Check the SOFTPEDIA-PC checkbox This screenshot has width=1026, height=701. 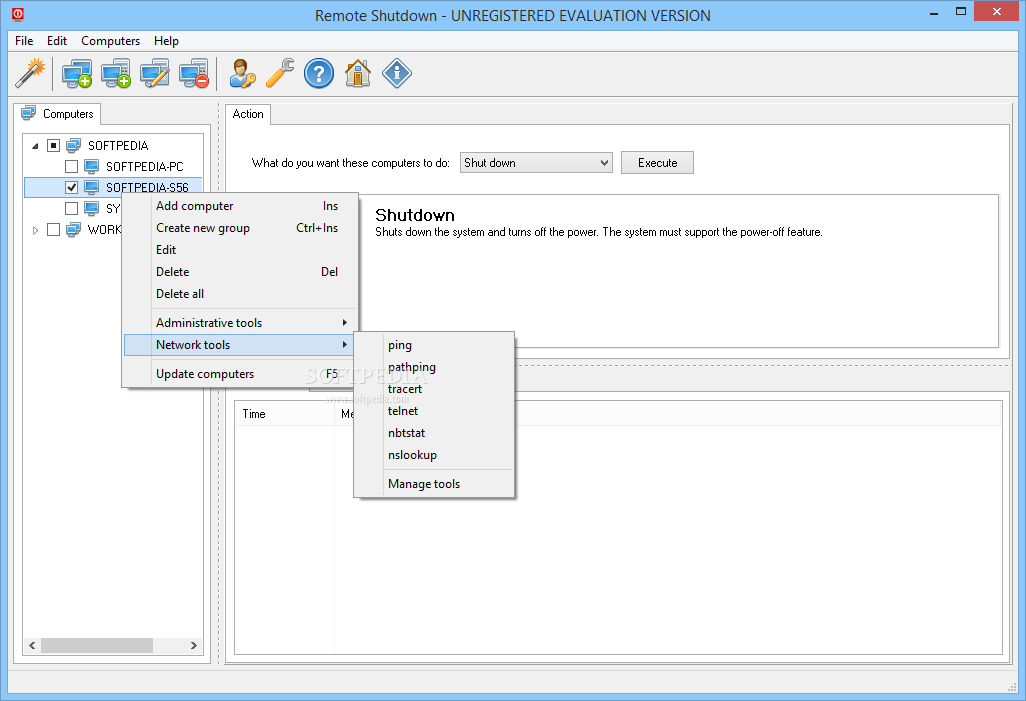(x=71, y=166)
